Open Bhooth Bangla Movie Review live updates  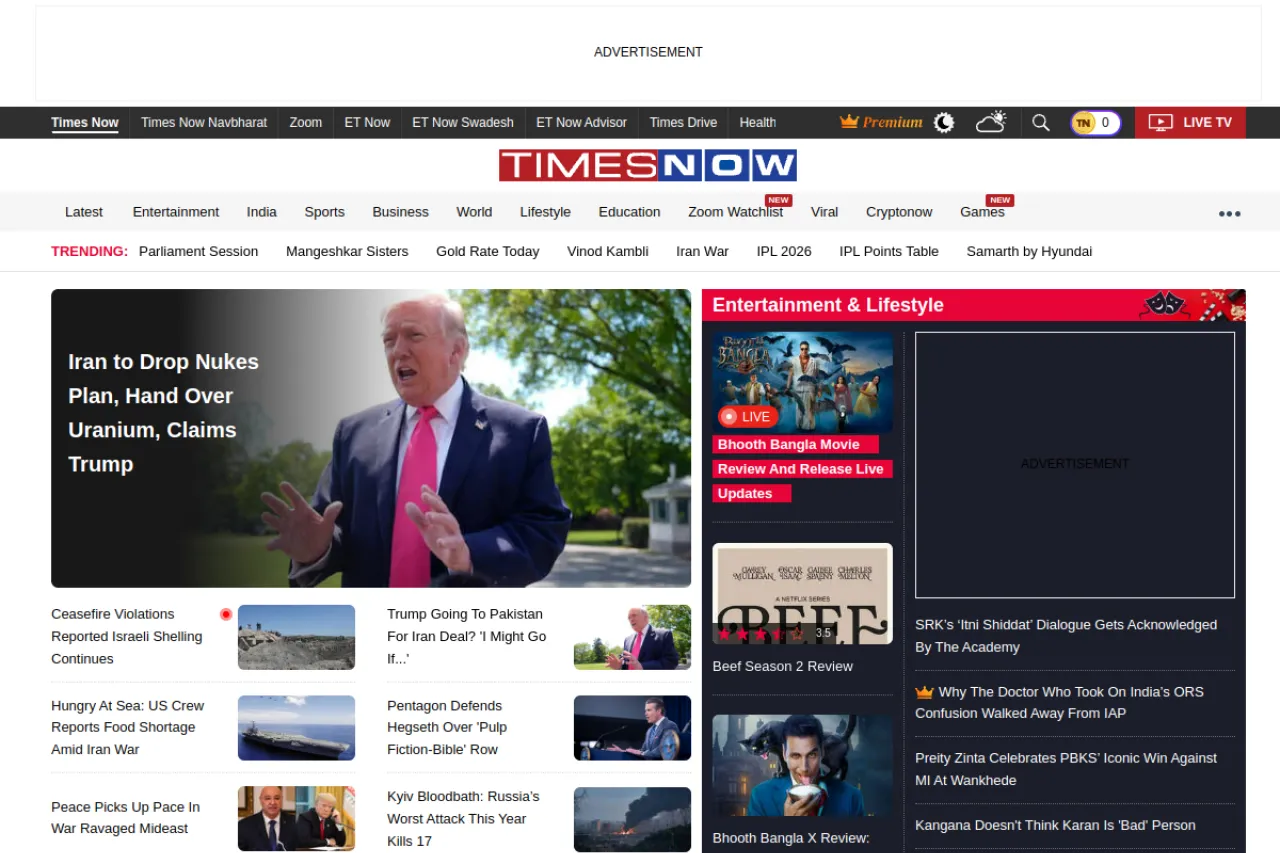pyautogui.click(x=802, y=469)
